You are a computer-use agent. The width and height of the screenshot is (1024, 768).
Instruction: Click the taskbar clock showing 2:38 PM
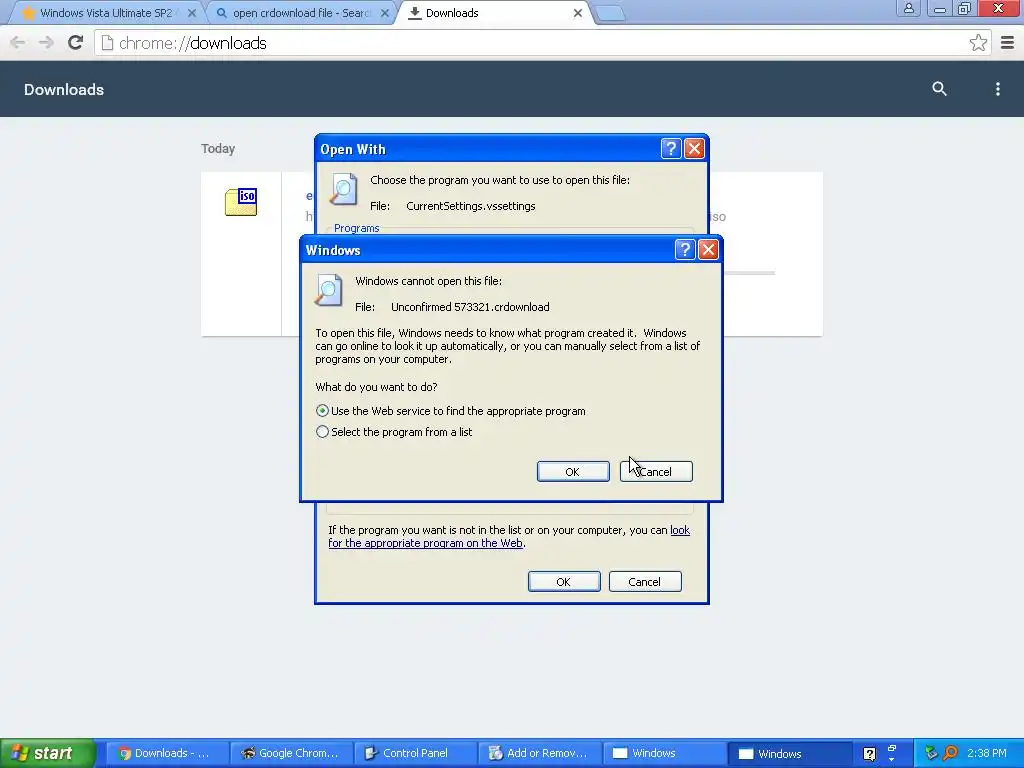tap(986, 753)
